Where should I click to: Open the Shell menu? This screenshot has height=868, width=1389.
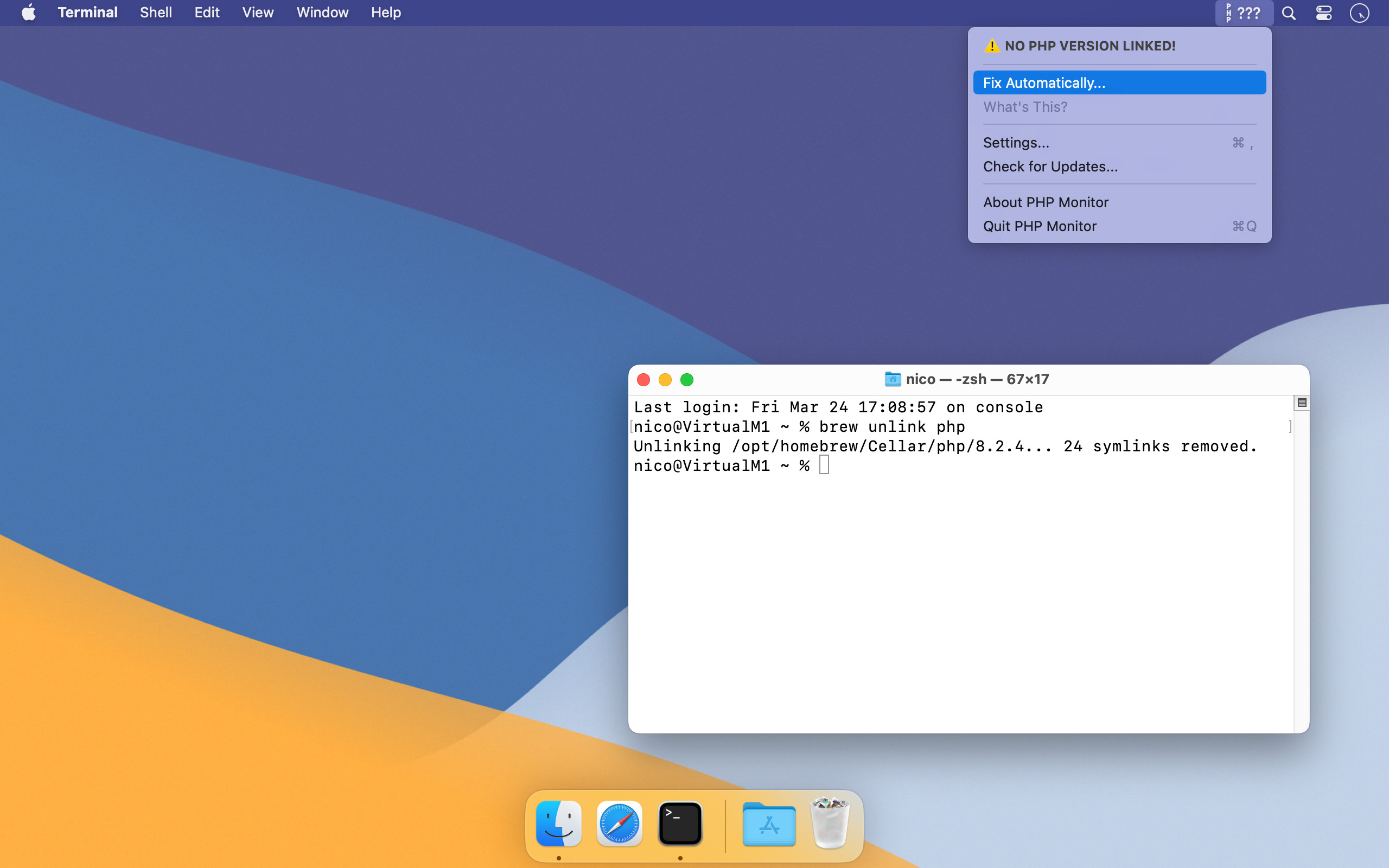tap(156, 12)
